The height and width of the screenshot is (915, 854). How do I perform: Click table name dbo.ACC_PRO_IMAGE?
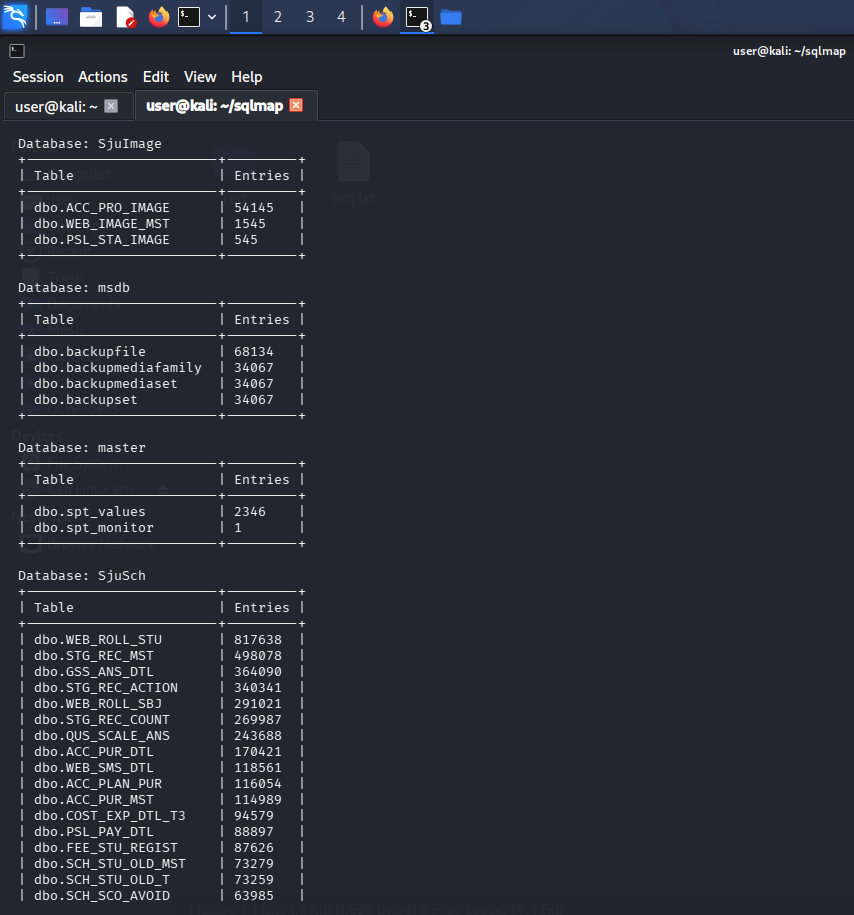click(x=102, y=208)
